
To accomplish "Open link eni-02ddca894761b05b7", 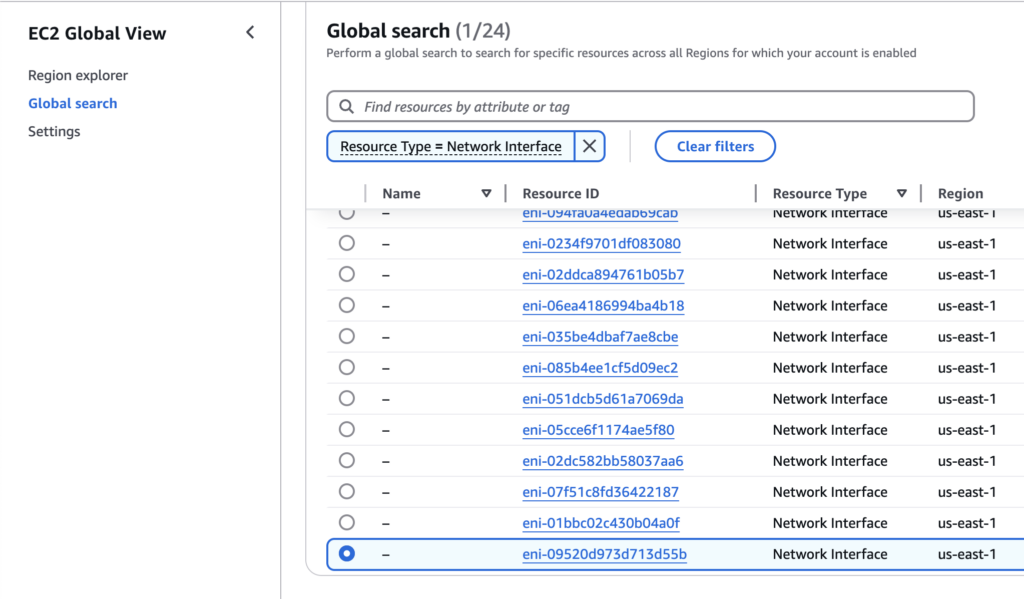I will tap(603, 275).
